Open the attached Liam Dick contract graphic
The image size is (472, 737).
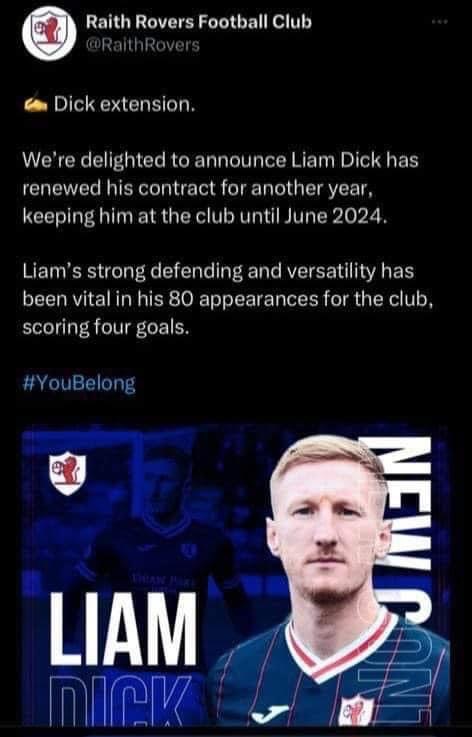[x=236, y=576]
